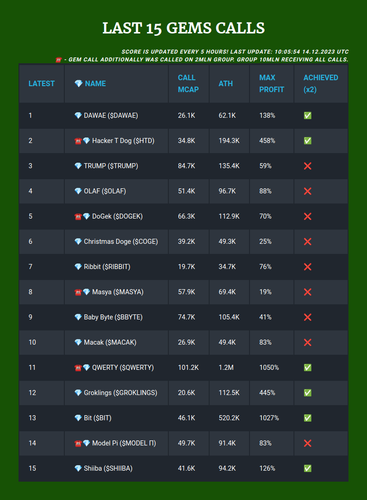Viewport: 367px width, 500px height.
Task: Select the TRUMP ($TRUMP) name text
Action: 111,166
